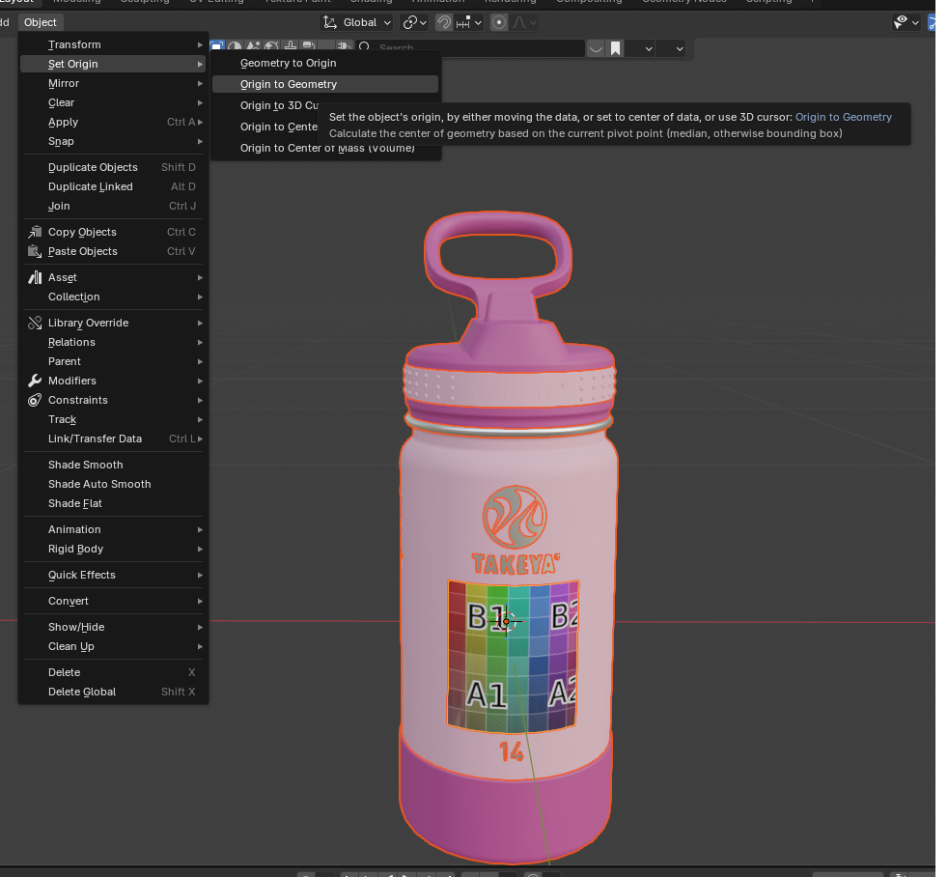Choose Duplicate Linked

pyautogui.click(x=113, y=187)
